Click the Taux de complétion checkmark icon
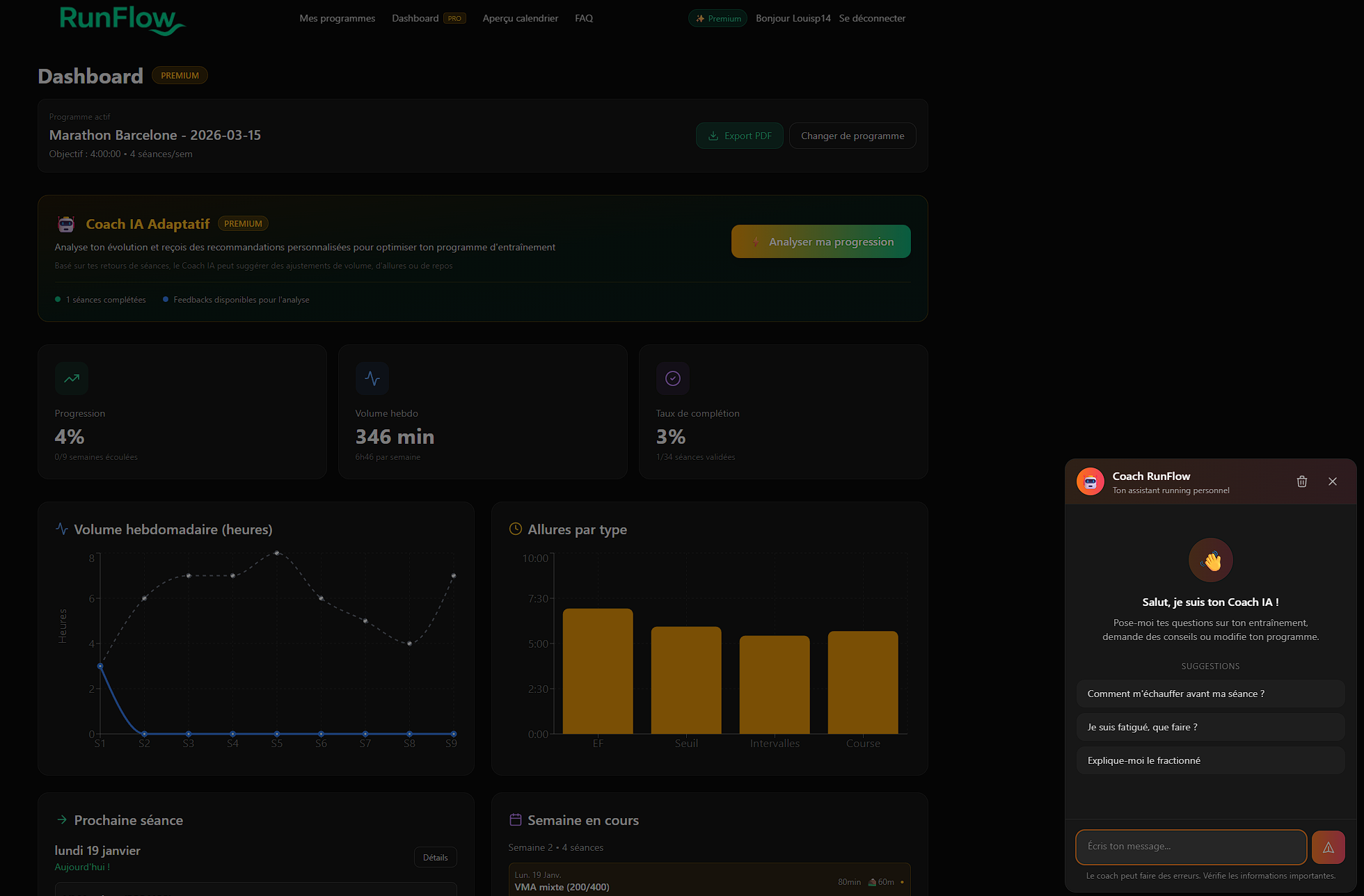Viewport: 1364px width, 896px height. [673, 378]
